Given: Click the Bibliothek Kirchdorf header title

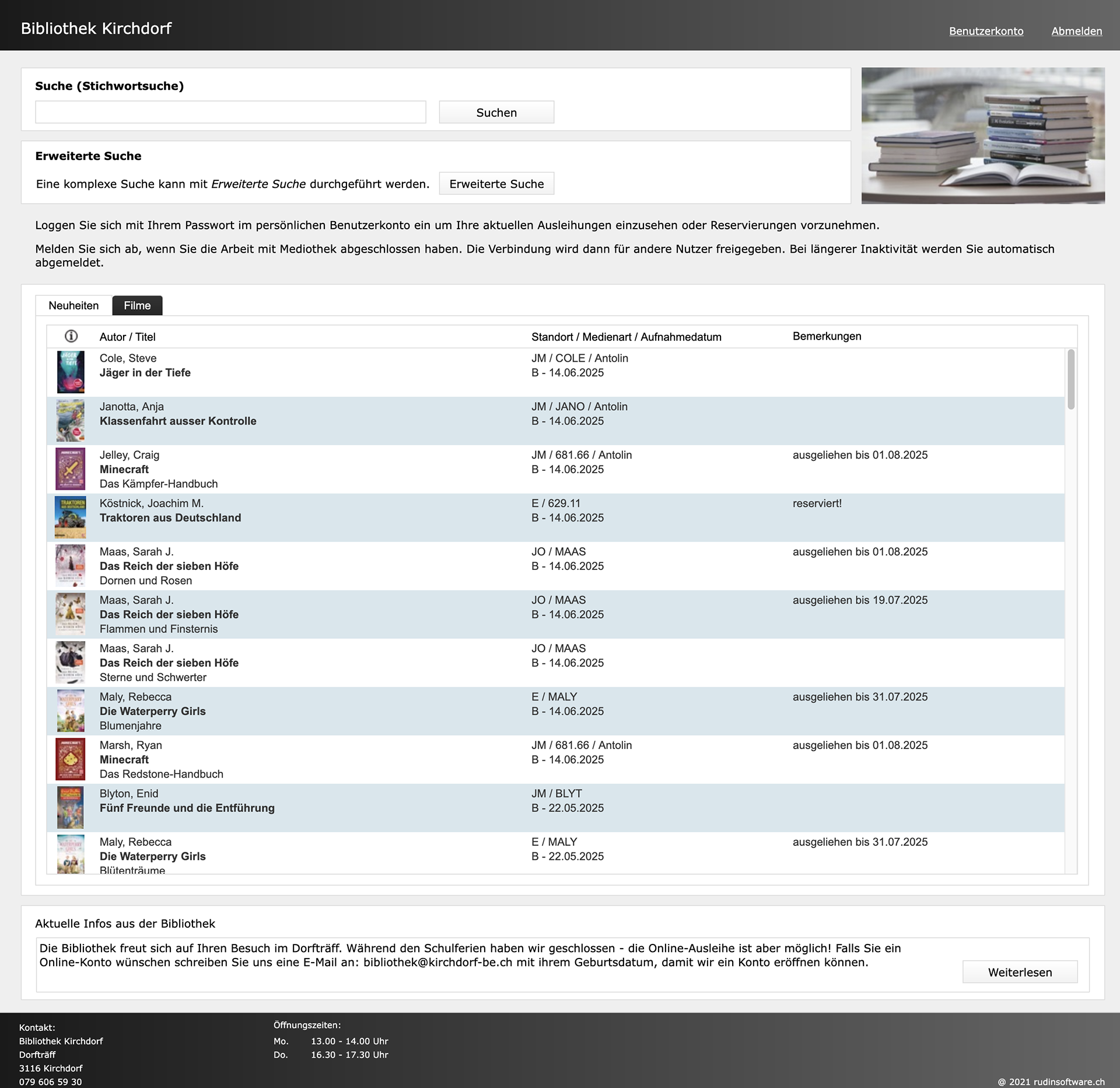Looking at the screenshot, I should coord(96,29).
